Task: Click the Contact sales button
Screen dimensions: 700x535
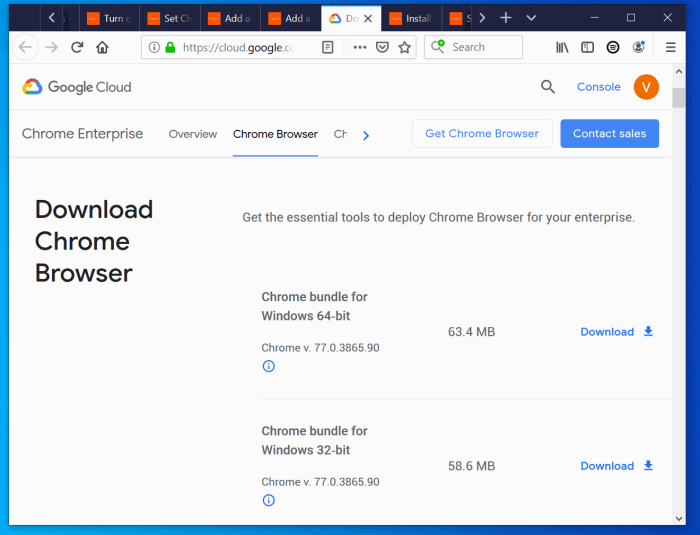Action: click(610, 134)
